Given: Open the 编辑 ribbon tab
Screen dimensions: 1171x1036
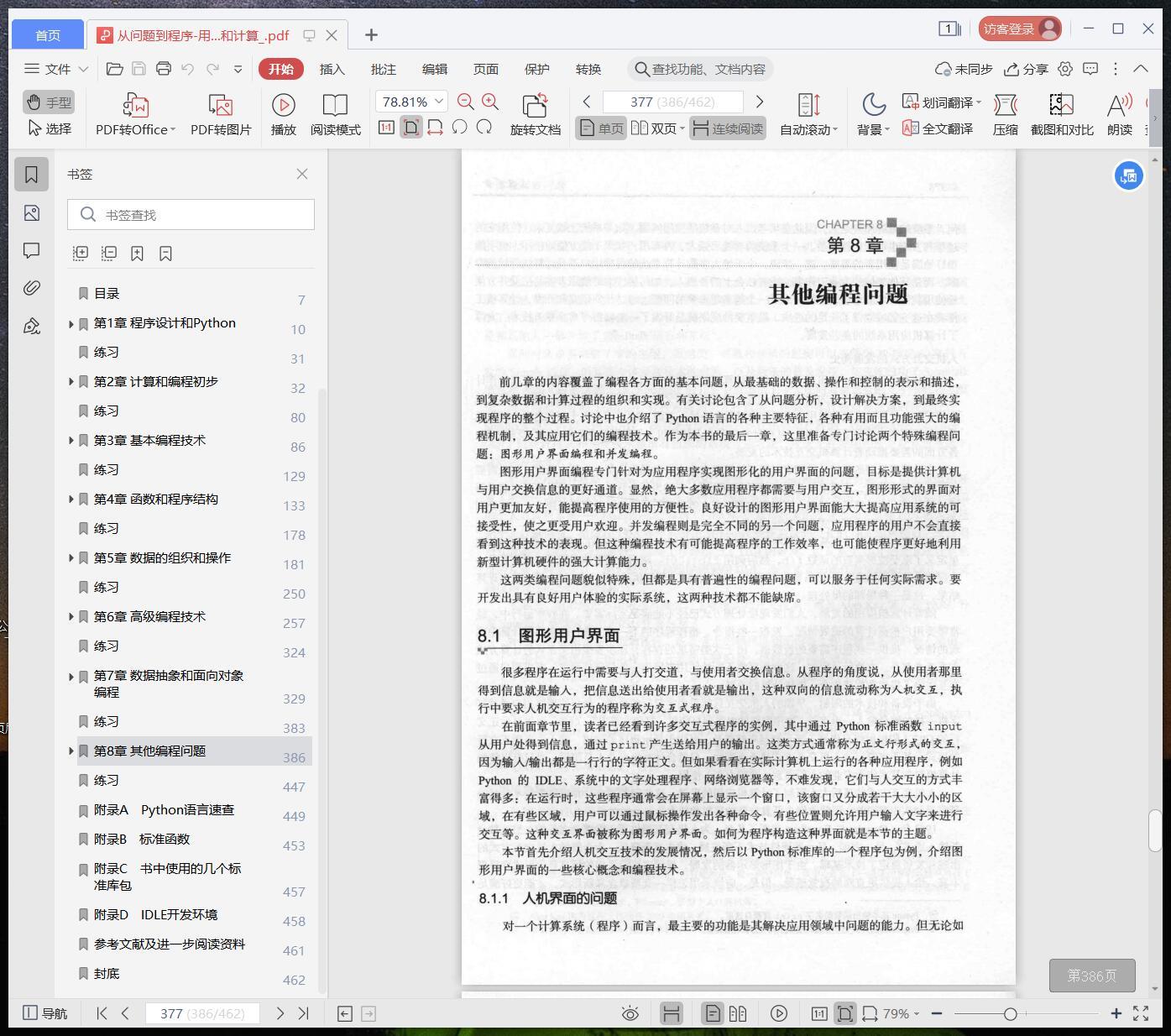Looking at the screenshot, I should point(434,69).
